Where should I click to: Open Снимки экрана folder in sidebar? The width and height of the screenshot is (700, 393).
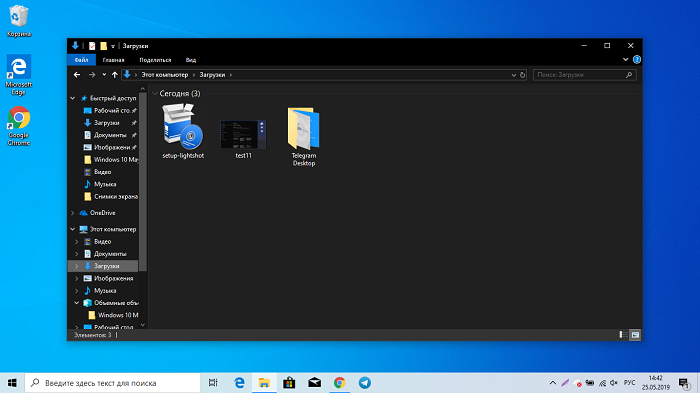click(x=111, y=196)
